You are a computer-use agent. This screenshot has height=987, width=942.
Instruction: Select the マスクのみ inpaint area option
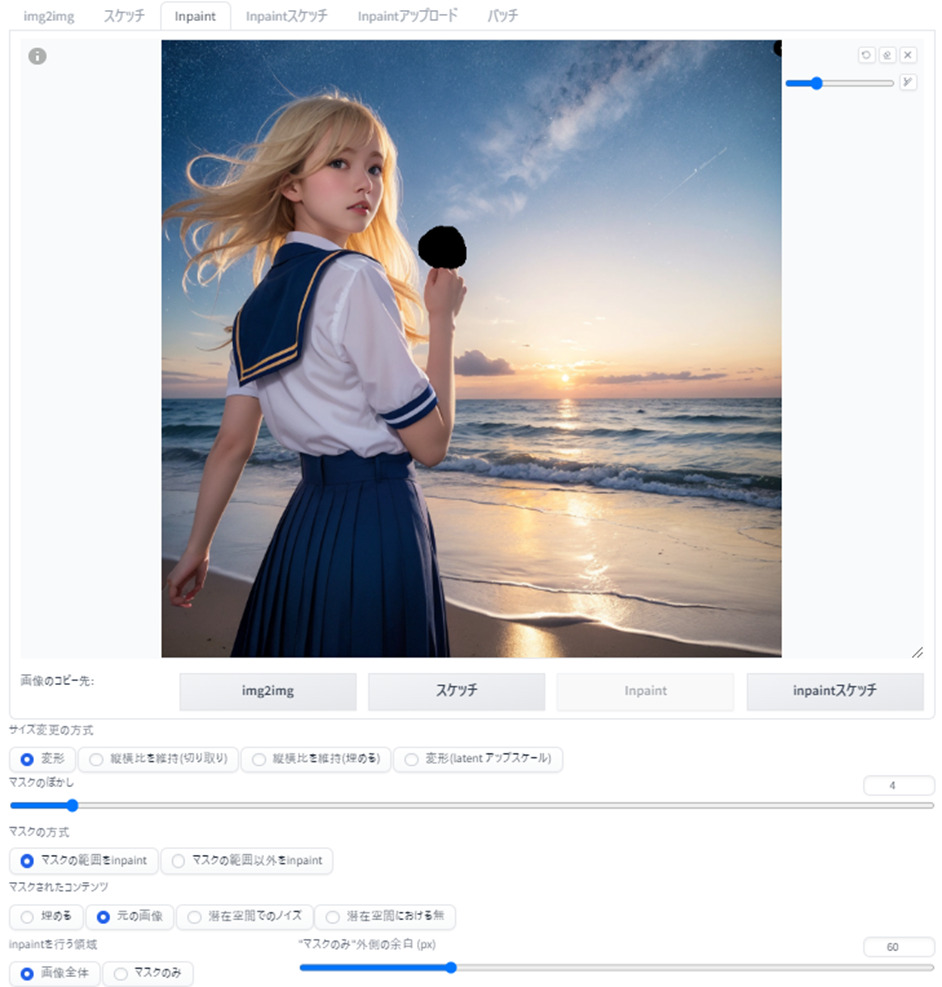click(149, 975)
